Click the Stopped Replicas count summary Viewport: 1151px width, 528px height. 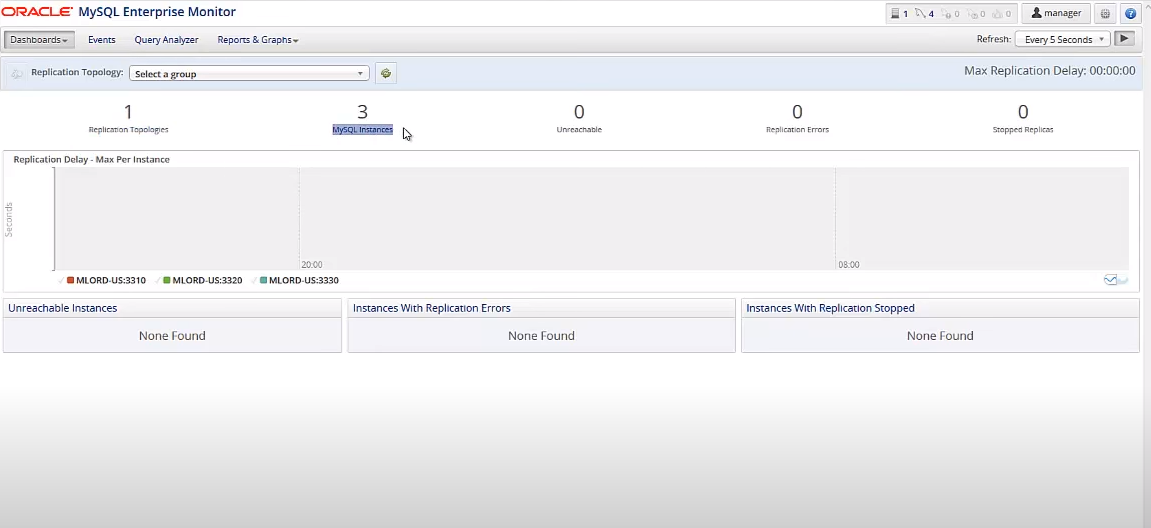pos(1023,119)
